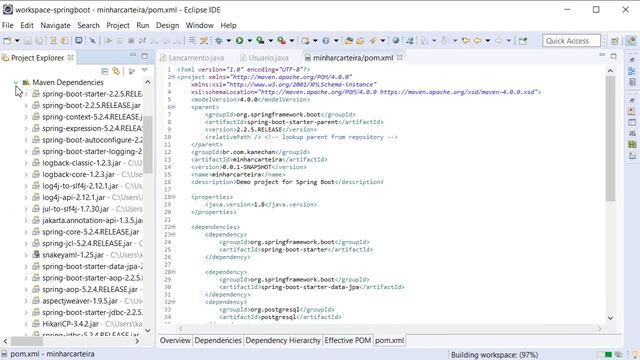Click the Building workspace (97%) status text
The height and width of the screenshot is (360, 640).
tap(494, 355)
